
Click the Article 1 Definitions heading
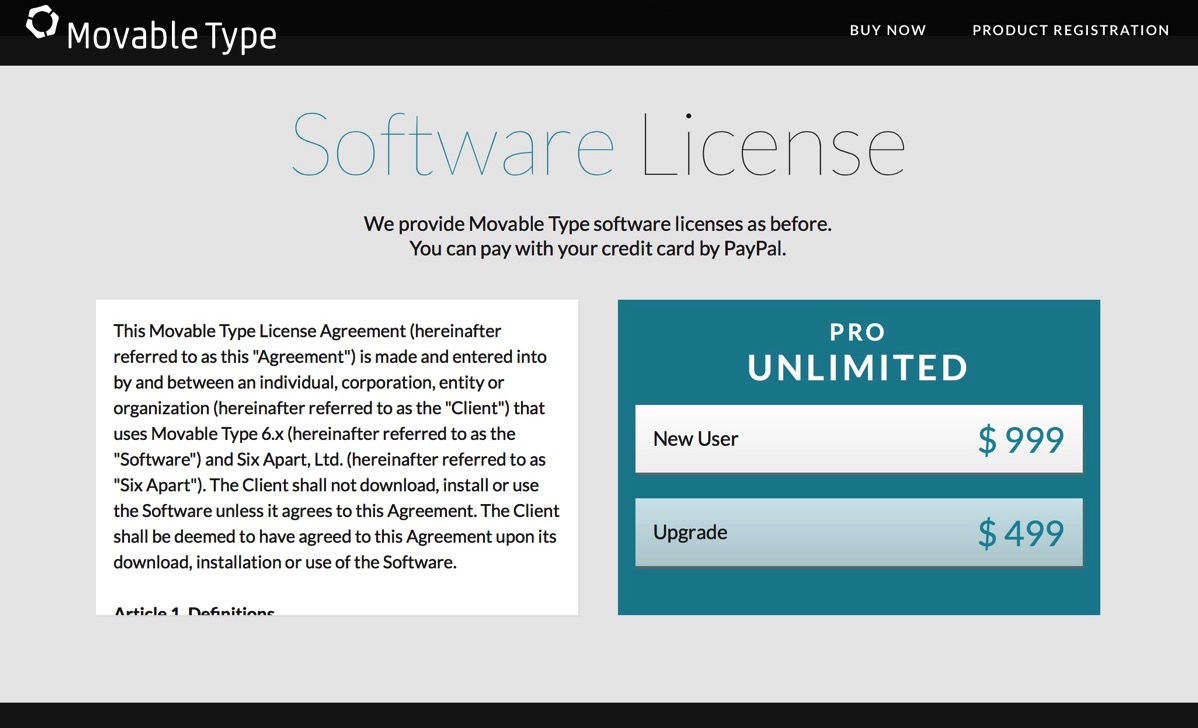pos(194,611)
